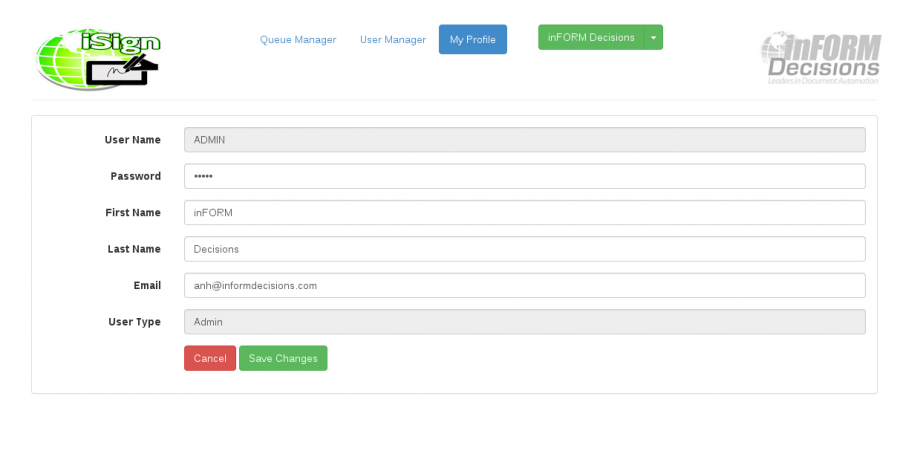Save Changes to the profile

(283, 359)
